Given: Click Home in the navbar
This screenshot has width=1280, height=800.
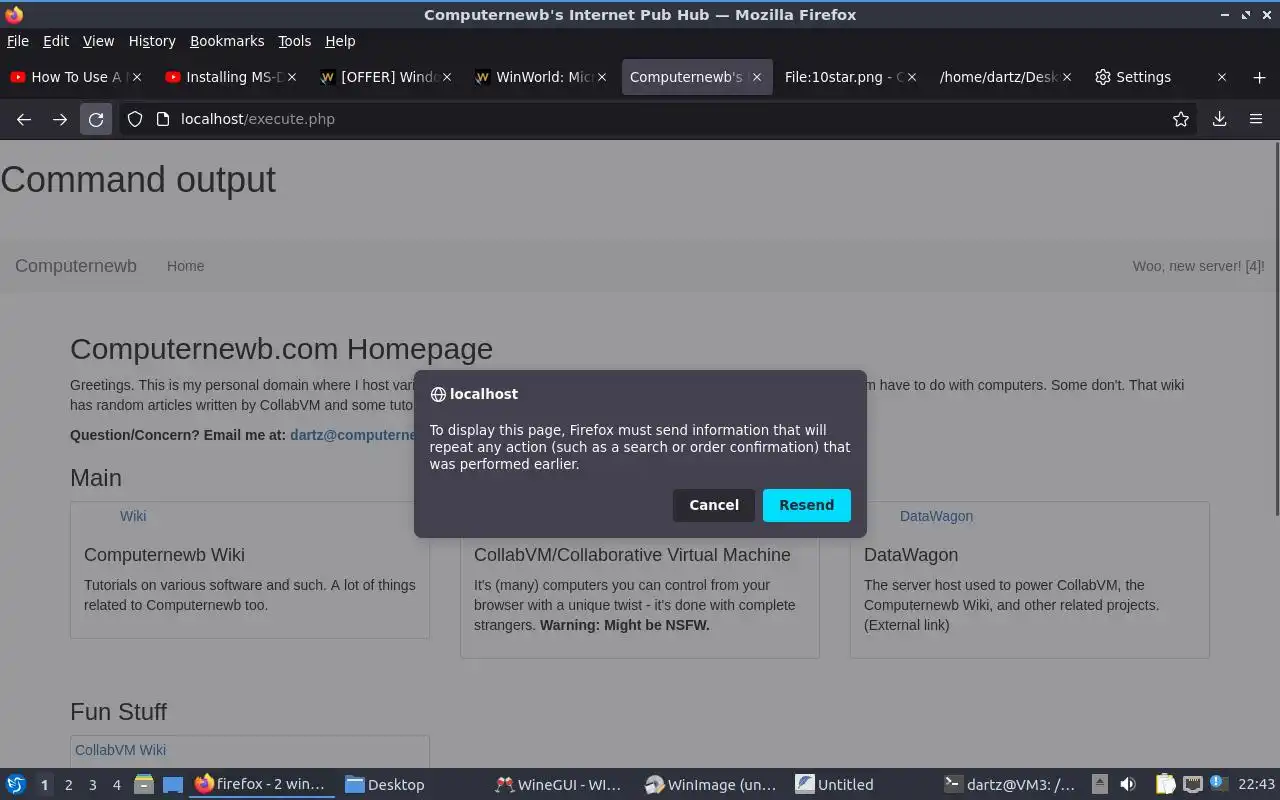Looking at the screenshot, I should (185, 266).
